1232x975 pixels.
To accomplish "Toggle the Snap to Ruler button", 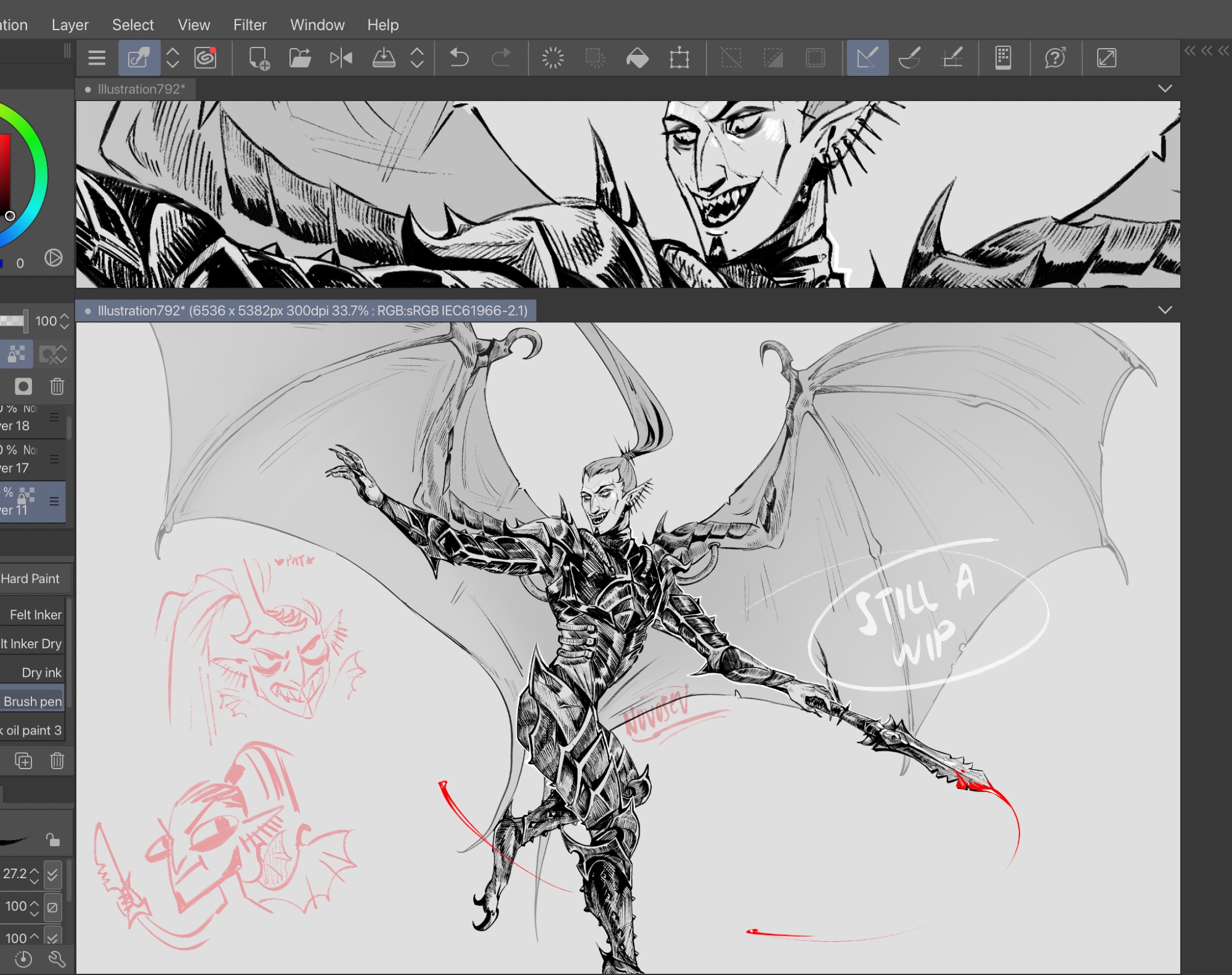I will (x=867, y=58).
